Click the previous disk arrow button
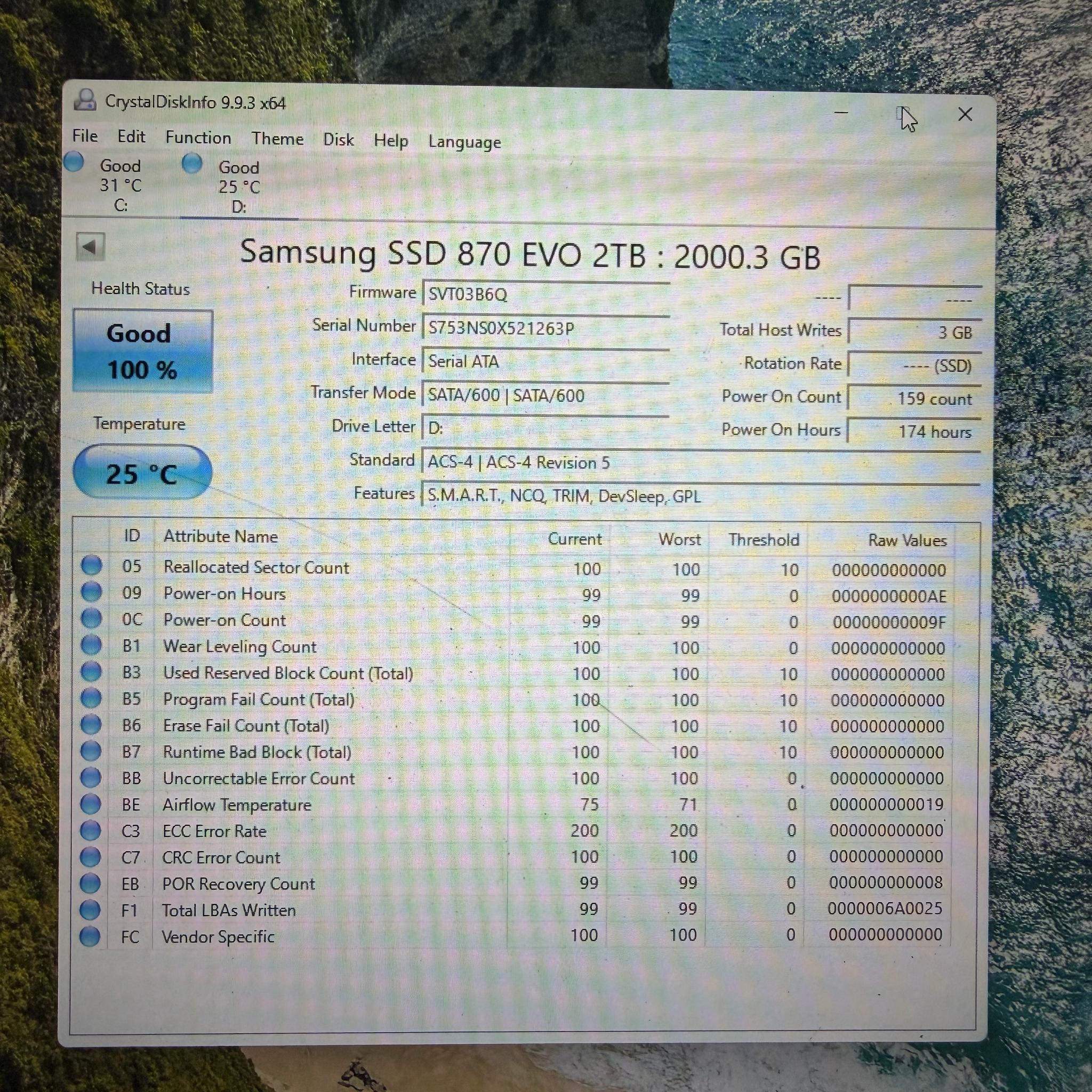 (x=91, y=247)
